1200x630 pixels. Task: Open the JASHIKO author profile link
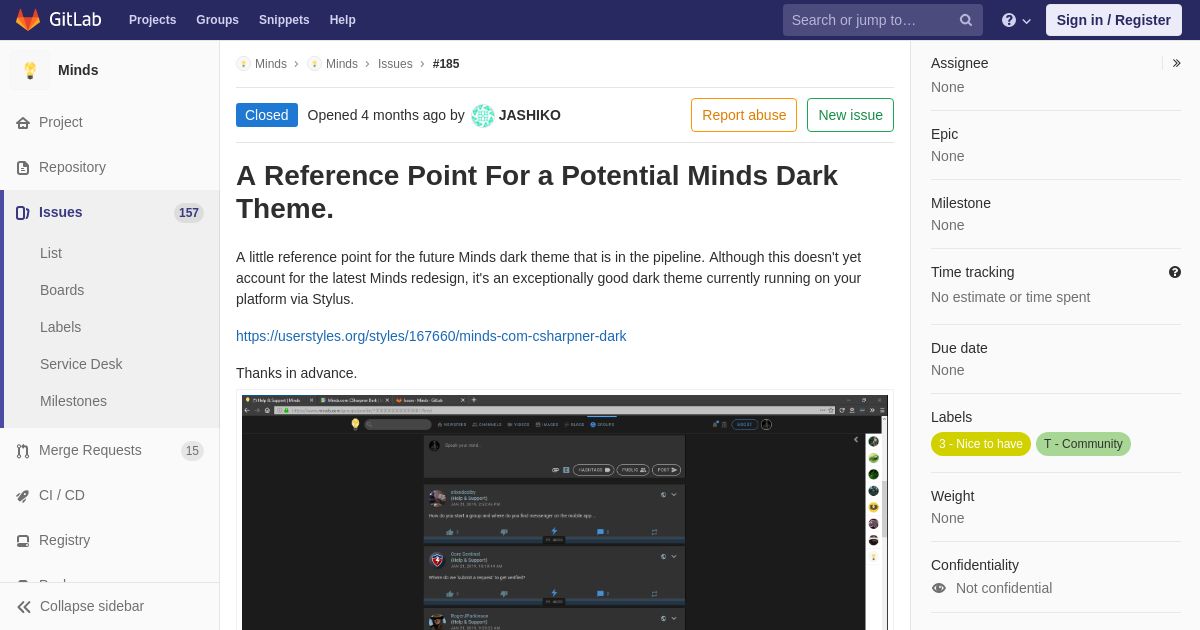[x=530, y=115]
